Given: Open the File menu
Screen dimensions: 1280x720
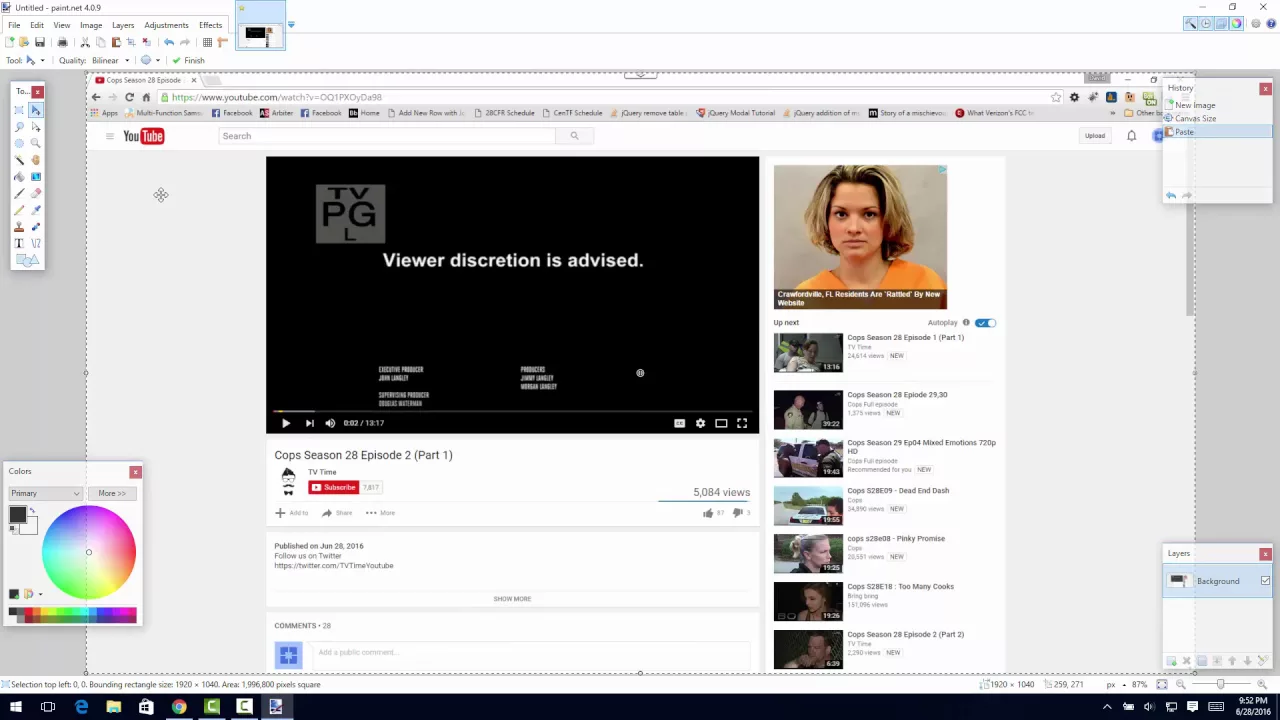Looking at the screenshot, I should pyautogui.click(x=14, y=25).
